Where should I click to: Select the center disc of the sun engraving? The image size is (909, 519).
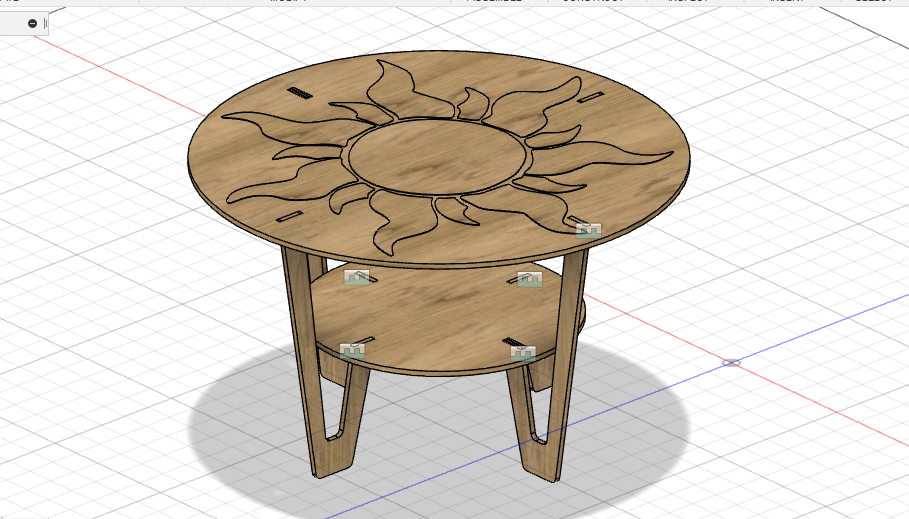438,157
